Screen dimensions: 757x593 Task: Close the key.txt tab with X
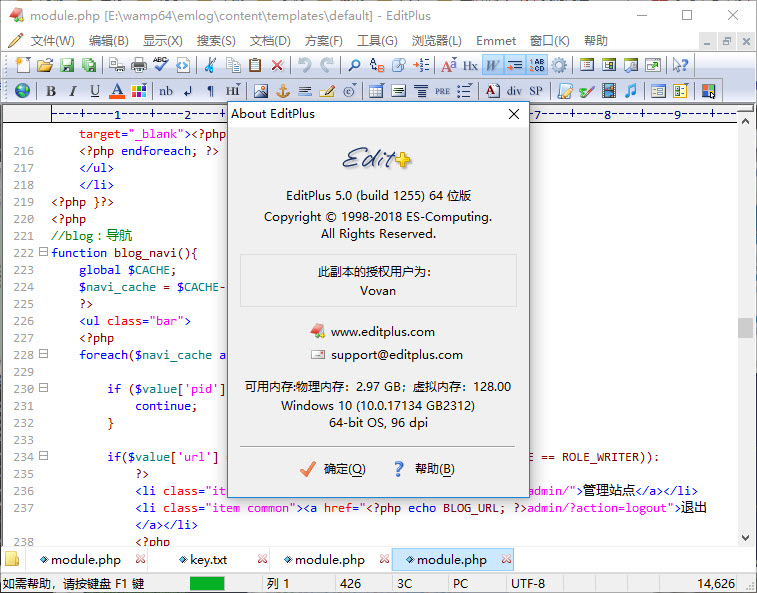pyautogui.click(x=262, y=559)
